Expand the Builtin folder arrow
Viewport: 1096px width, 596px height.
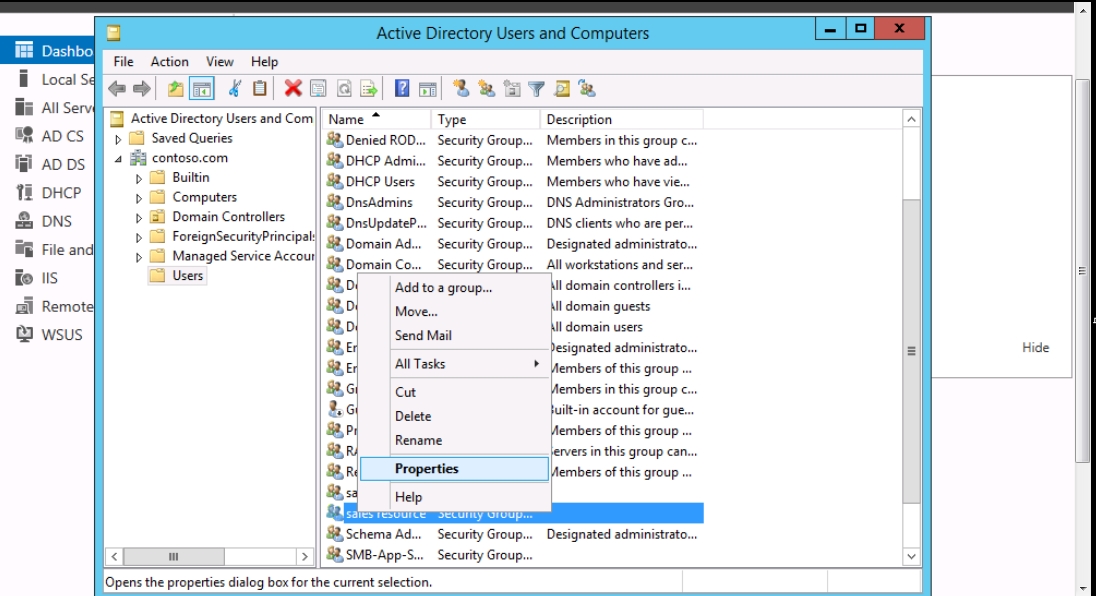(x=139, y=178)
